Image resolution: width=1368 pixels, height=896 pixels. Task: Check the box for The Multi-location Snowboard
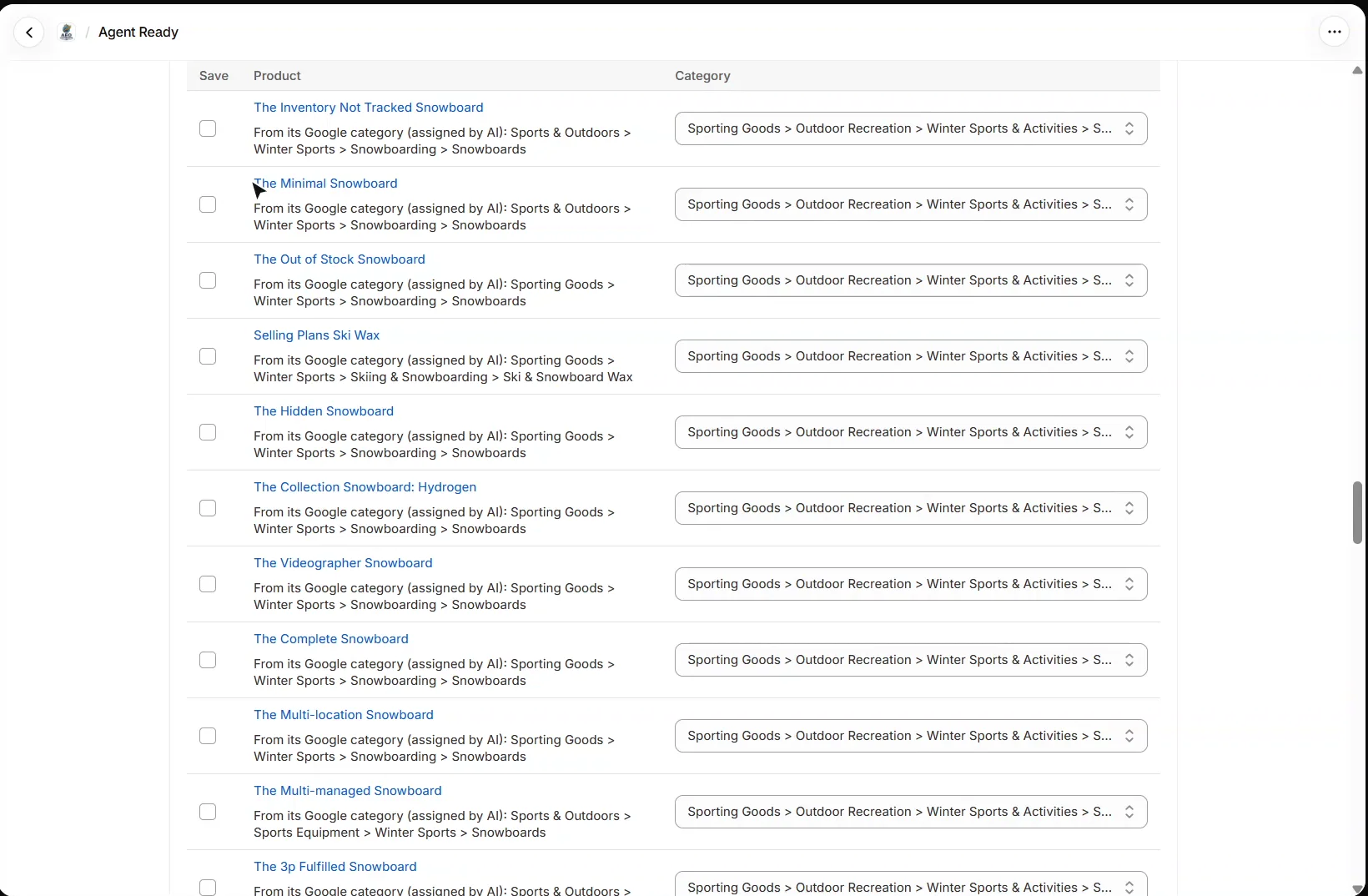coord(208,736)
